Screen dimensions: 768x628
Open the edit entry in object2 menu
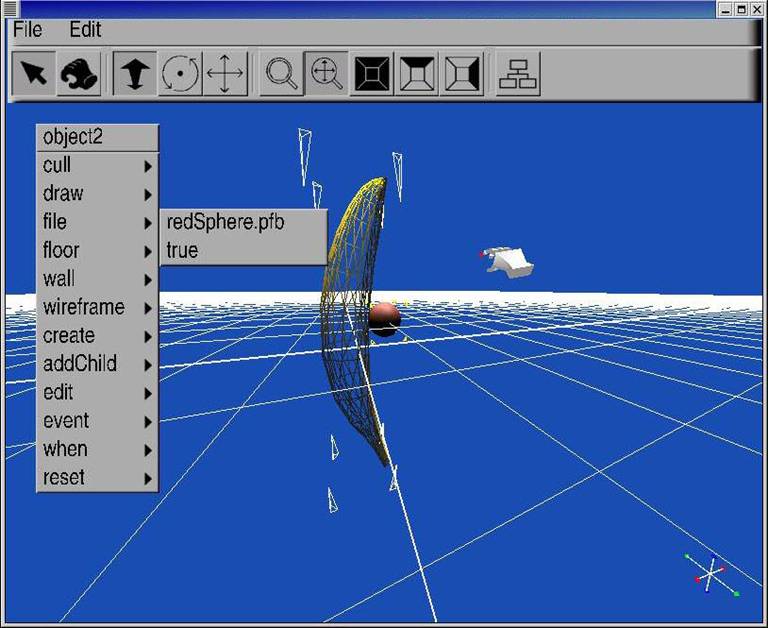coord(97,393)
